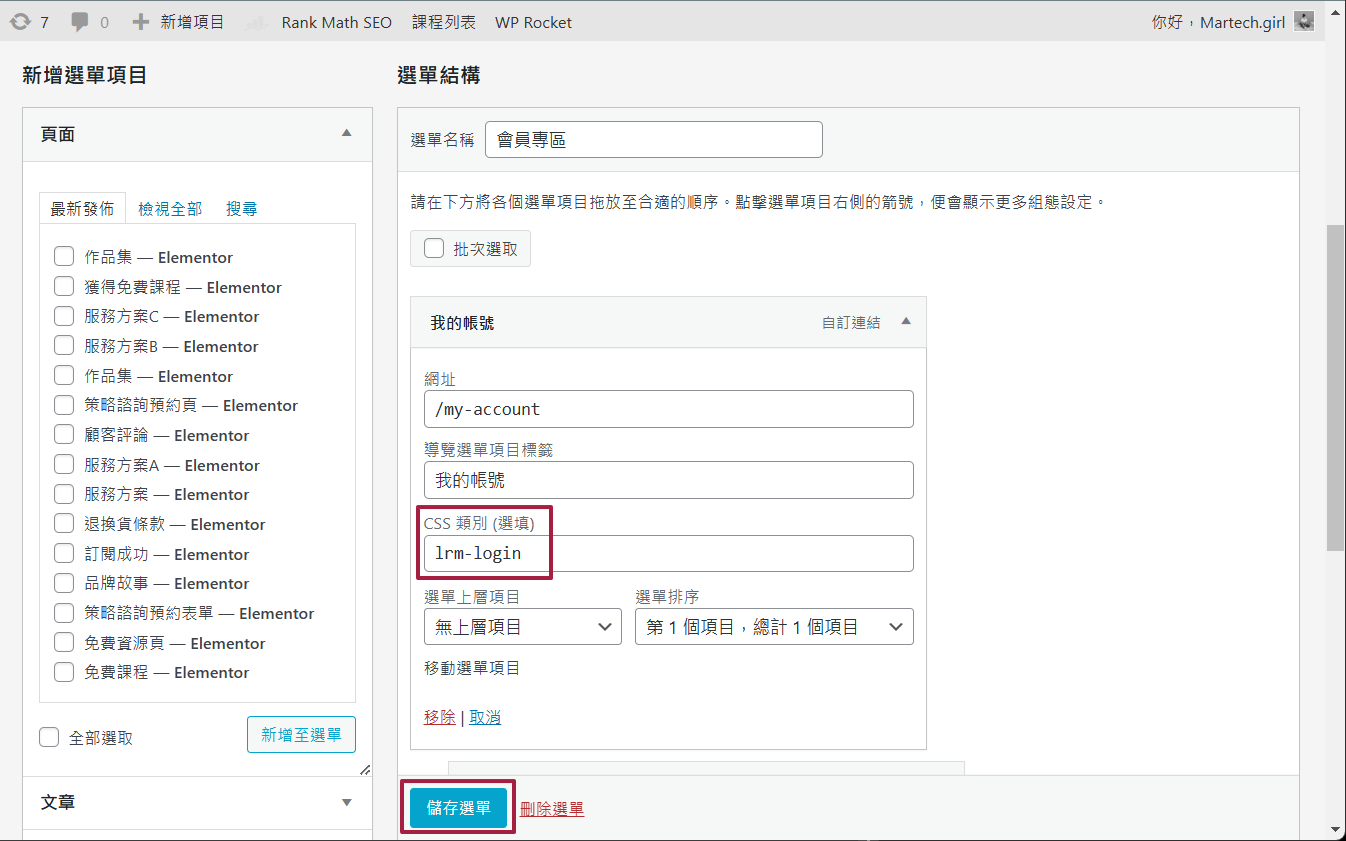Viewport: 1346px width, 841px height.
Task: Collapse the 頁面 panel arrow
Action: 347,133
